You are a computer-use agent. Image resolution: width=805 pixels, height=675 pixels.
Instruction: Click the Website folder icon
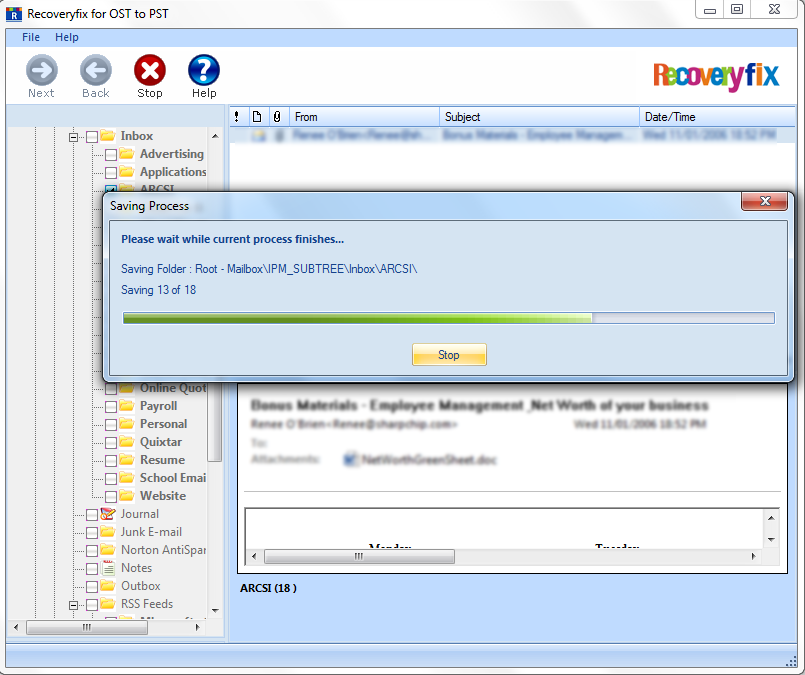tap(127, 496)
